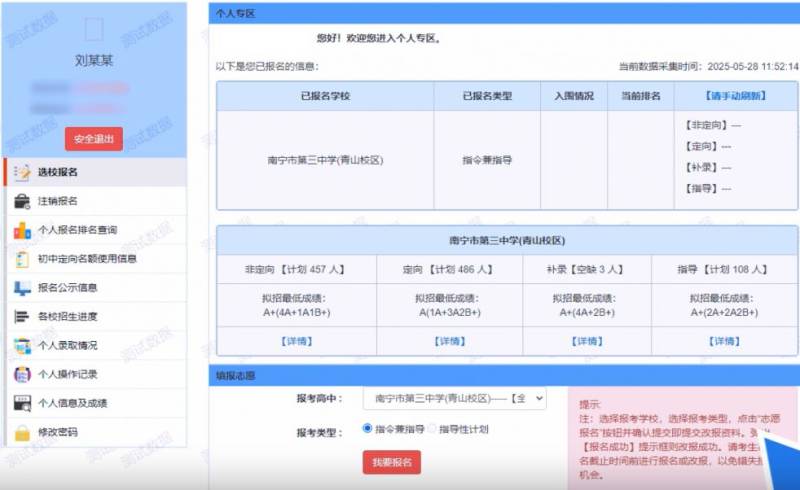Click the 注销报名 briefcase icon

[21, 201]
